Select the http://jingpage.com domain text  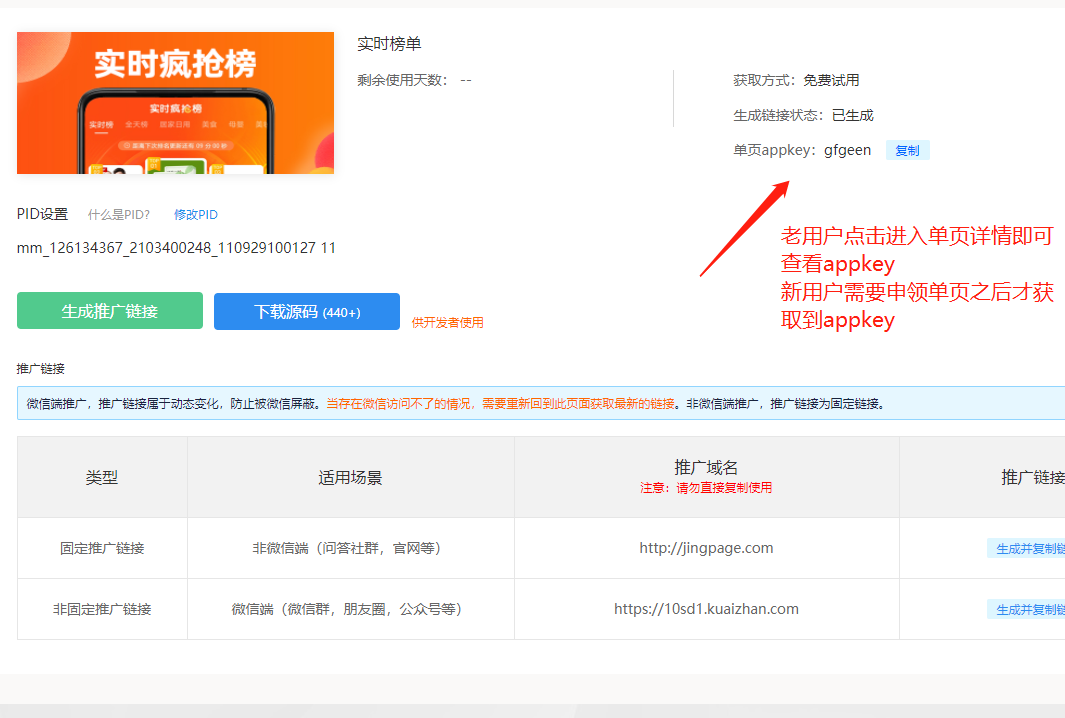pos(706,548)
